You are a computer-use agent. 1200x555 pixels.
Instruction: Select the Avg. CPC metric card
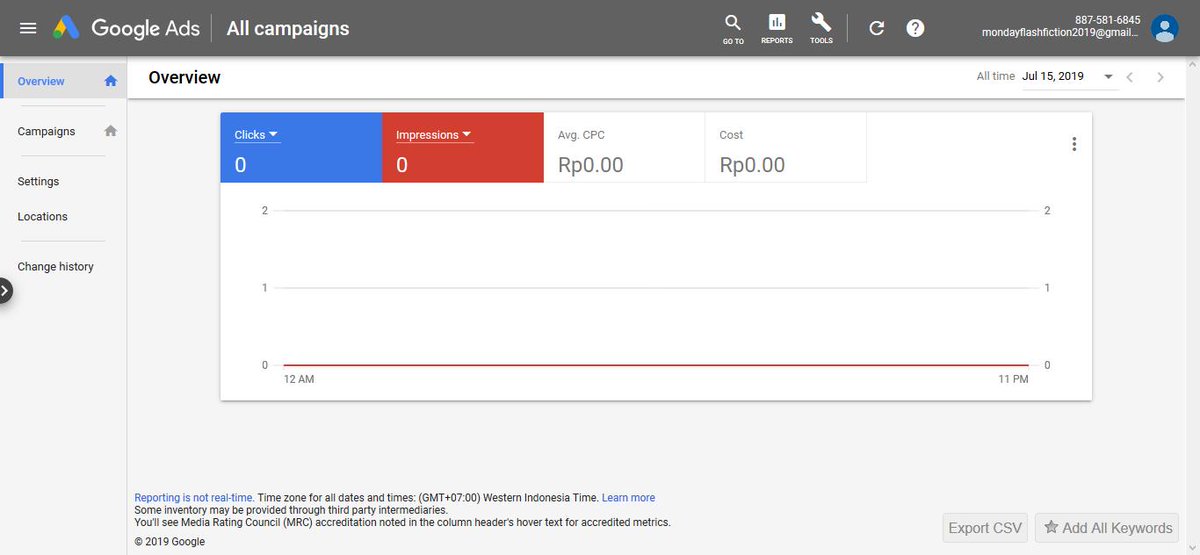[x=624, y=148]
